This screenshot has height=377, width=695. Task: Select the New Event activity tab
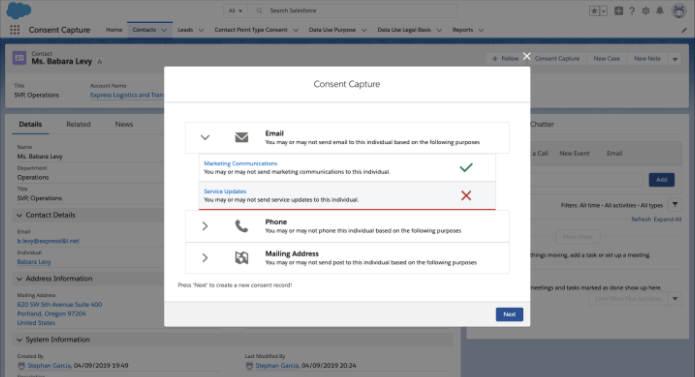(x=574, y=153)
